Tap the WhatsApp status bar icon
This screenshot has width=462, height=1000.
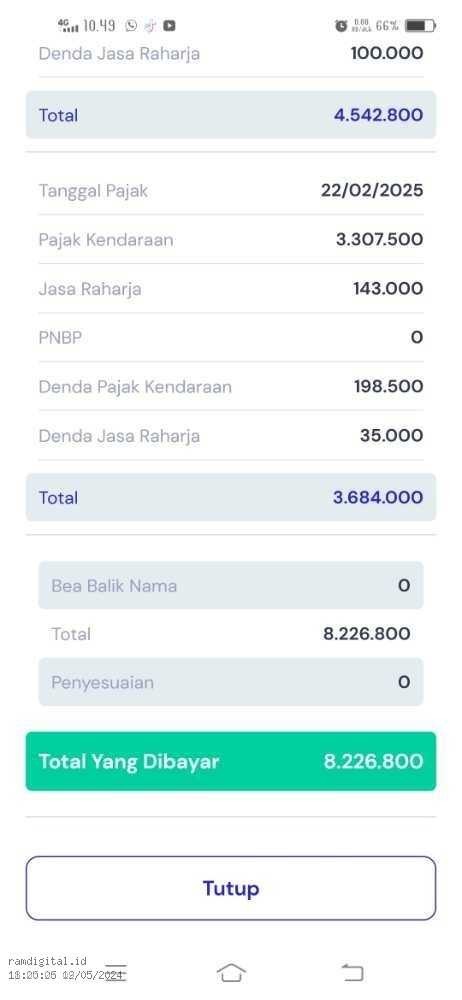pos(131,26)
